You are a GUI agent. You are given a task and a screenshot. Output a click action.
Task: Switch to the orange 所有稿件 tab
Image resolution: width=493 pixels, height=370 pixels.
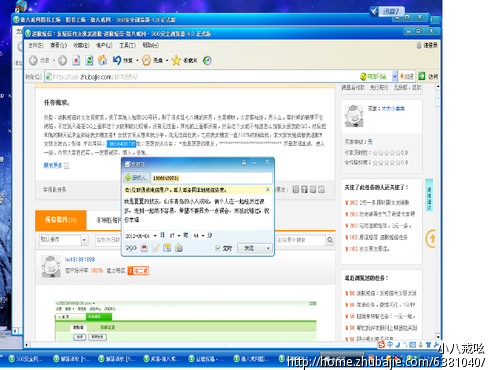[x=61, y=220]
